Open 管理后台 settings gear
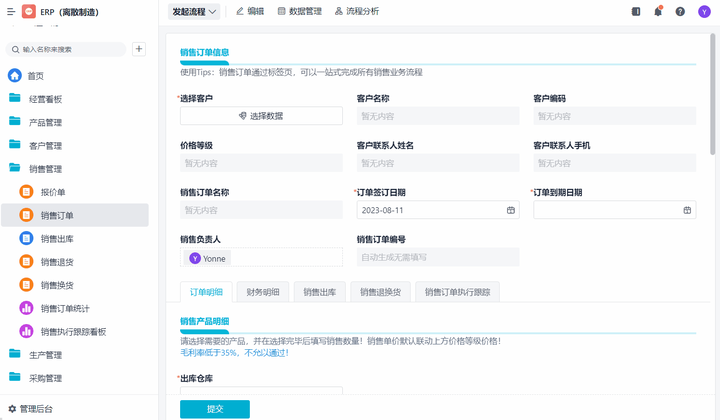 point(12,409)
